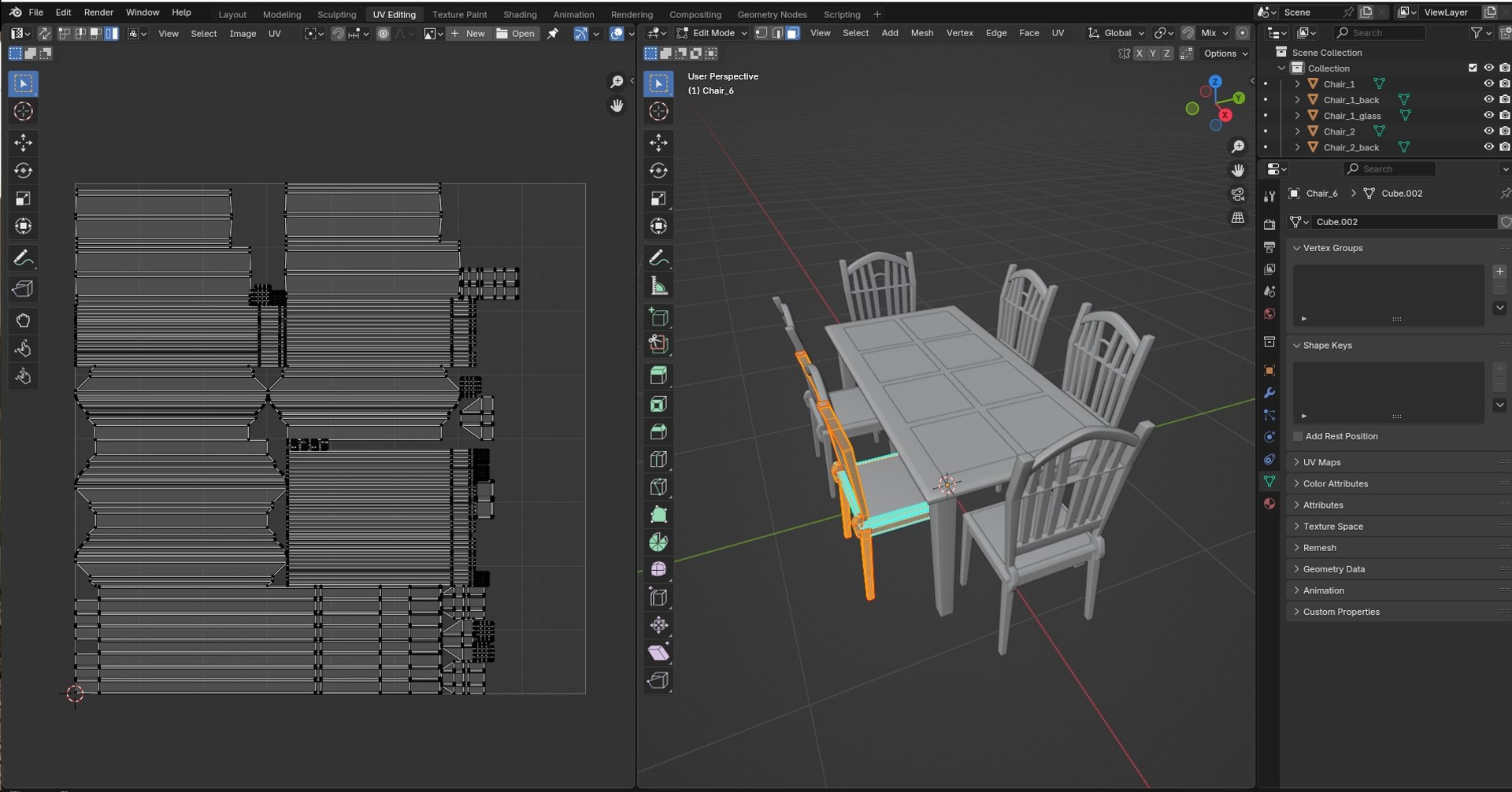
Task: Pick the Relax tool in UV editor
Action: 23,349
